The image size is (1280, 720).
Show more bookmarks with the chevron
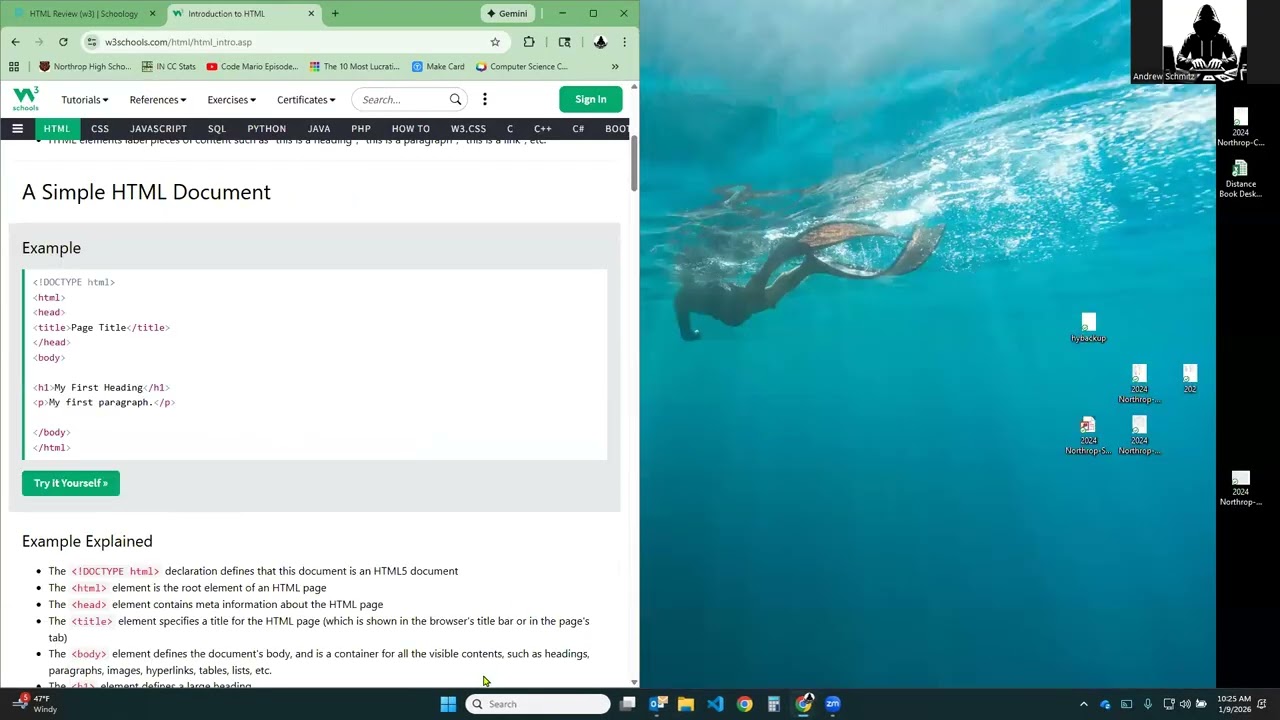pyautogui.click(x=615, y=67)
